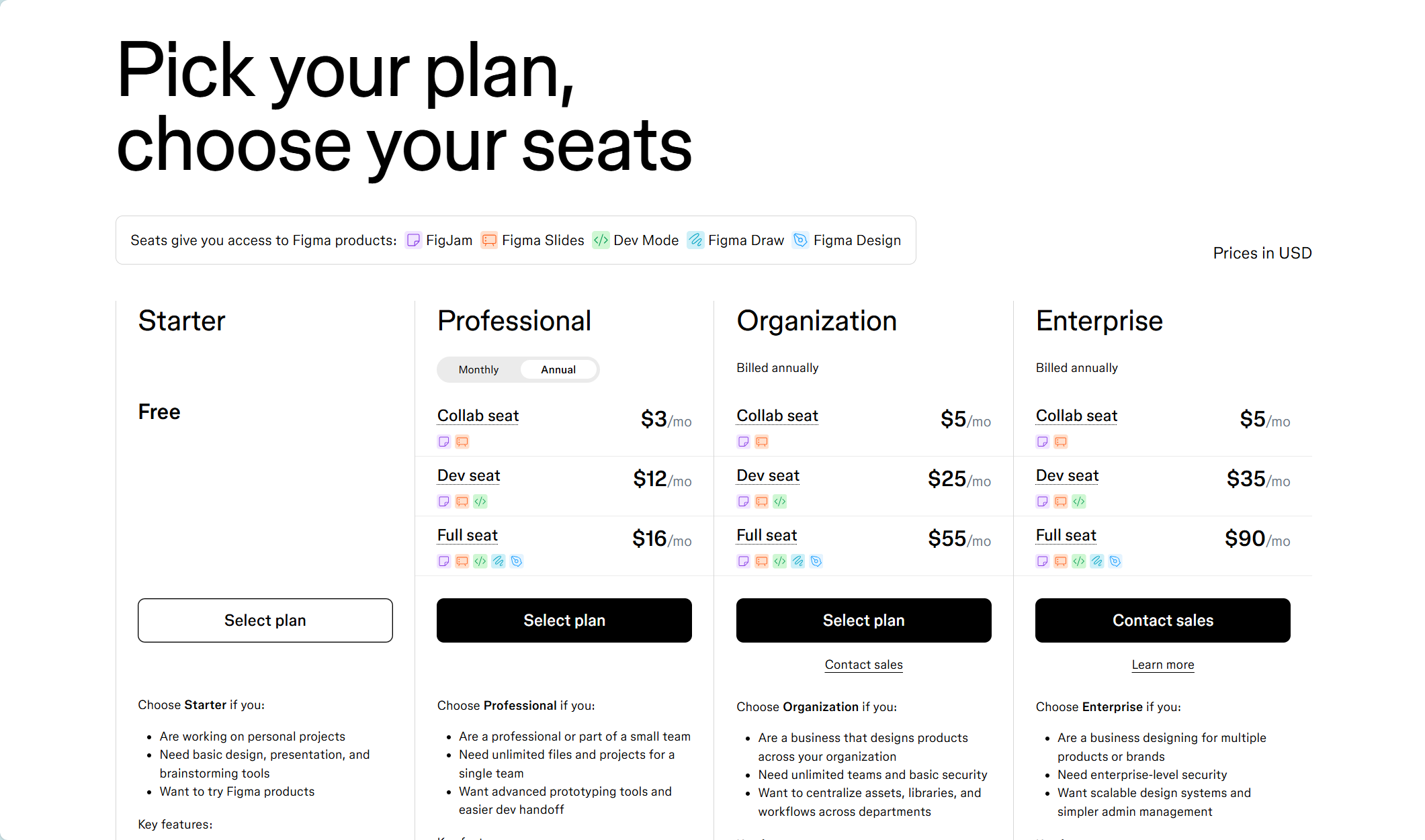The width and height of the screenshot is (1425, 840).
Task: Click Contact sales for Enterprise
Action: [x=1163, y=620]
